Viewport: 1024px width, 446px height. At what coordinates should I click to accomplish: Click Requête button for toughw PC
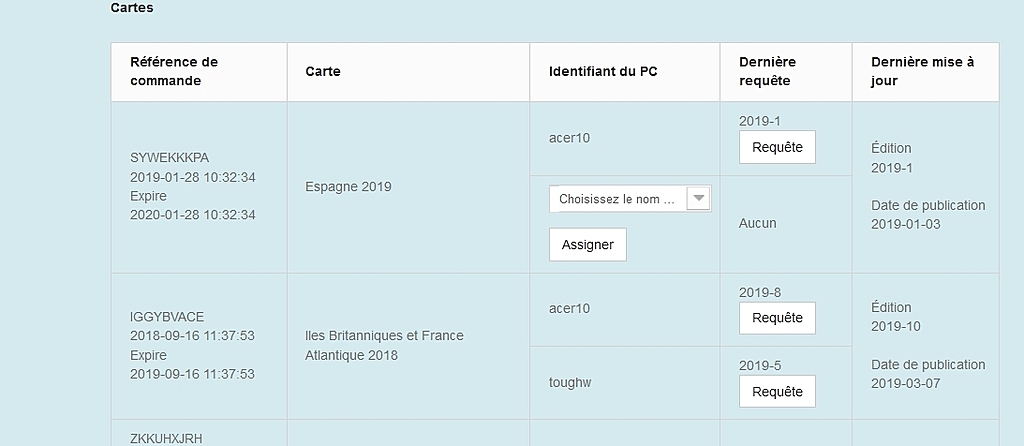point(777,391)
